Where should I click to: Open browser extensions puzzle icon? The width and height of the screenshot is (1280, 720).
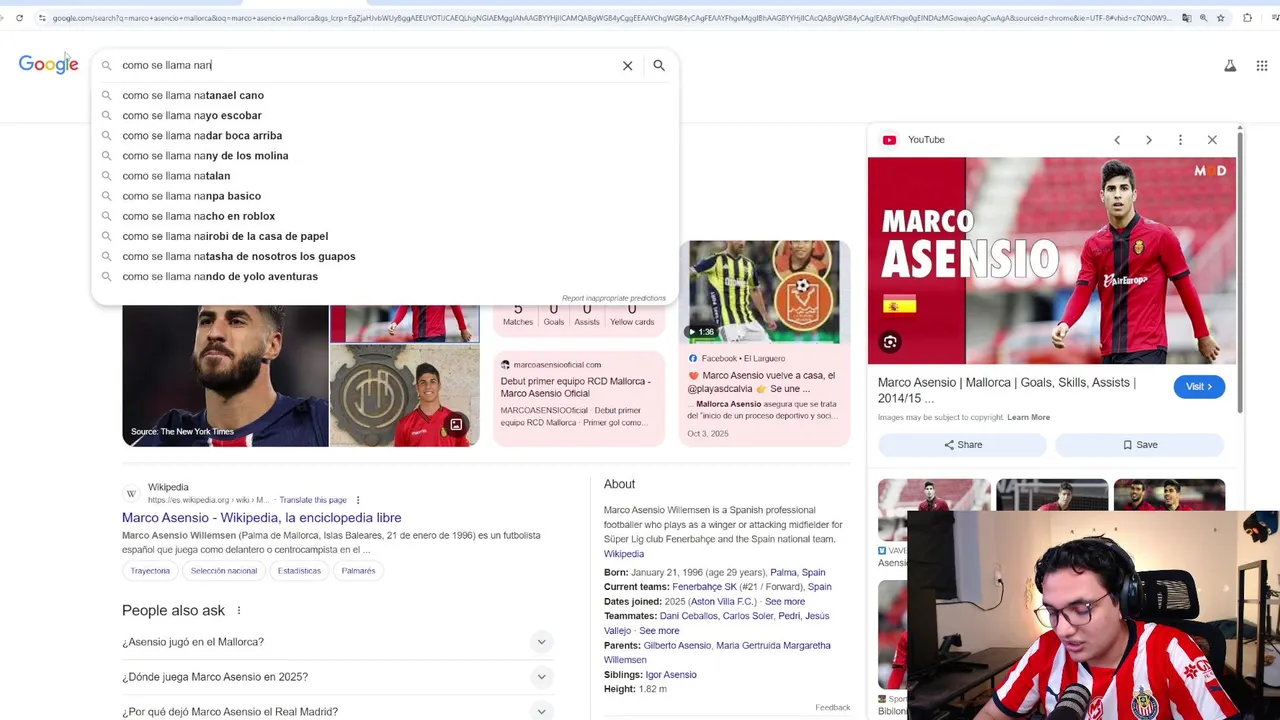[1247, 18]
